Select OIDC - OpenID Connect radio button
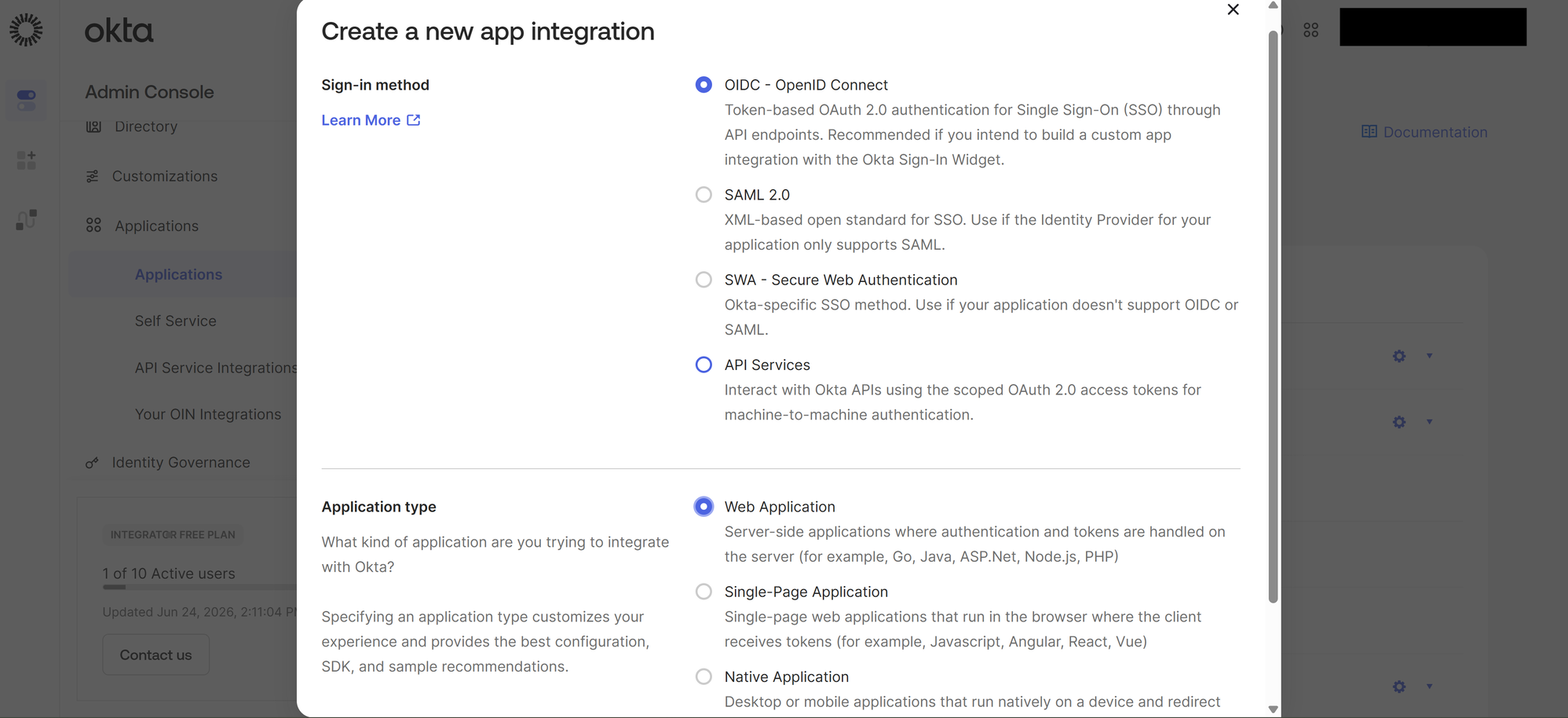The image size is (1568, 718). click(x=704, y=85)
